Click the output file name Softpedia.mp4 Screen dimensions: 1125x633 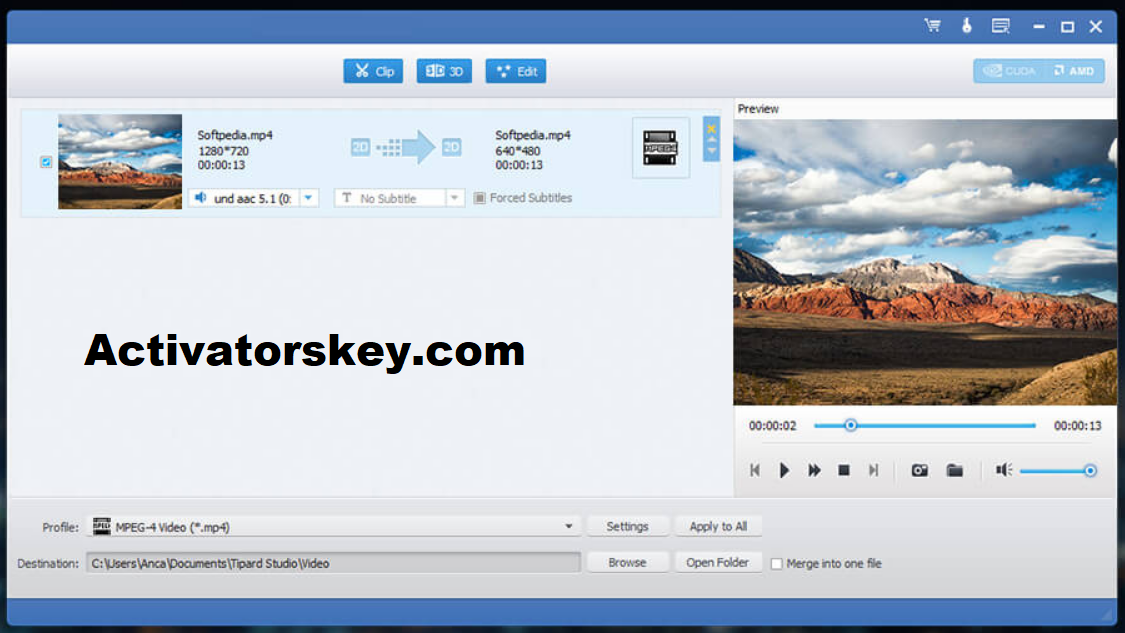click(532, 135)
